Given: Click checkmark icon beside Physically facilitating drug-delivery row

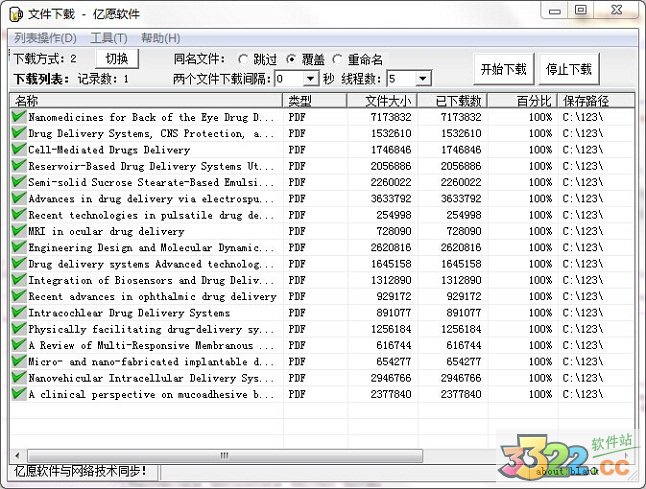Looking at the screenshot, I should tap(19, 329).
